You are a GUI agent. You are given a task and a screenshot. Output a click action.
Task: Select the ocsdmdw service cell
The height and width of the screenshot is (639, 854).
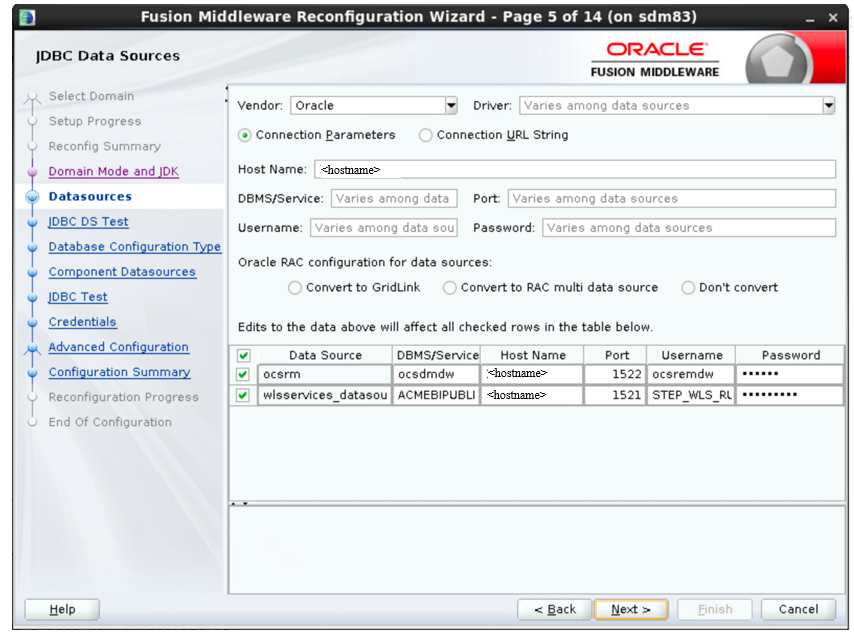[436, 374]
